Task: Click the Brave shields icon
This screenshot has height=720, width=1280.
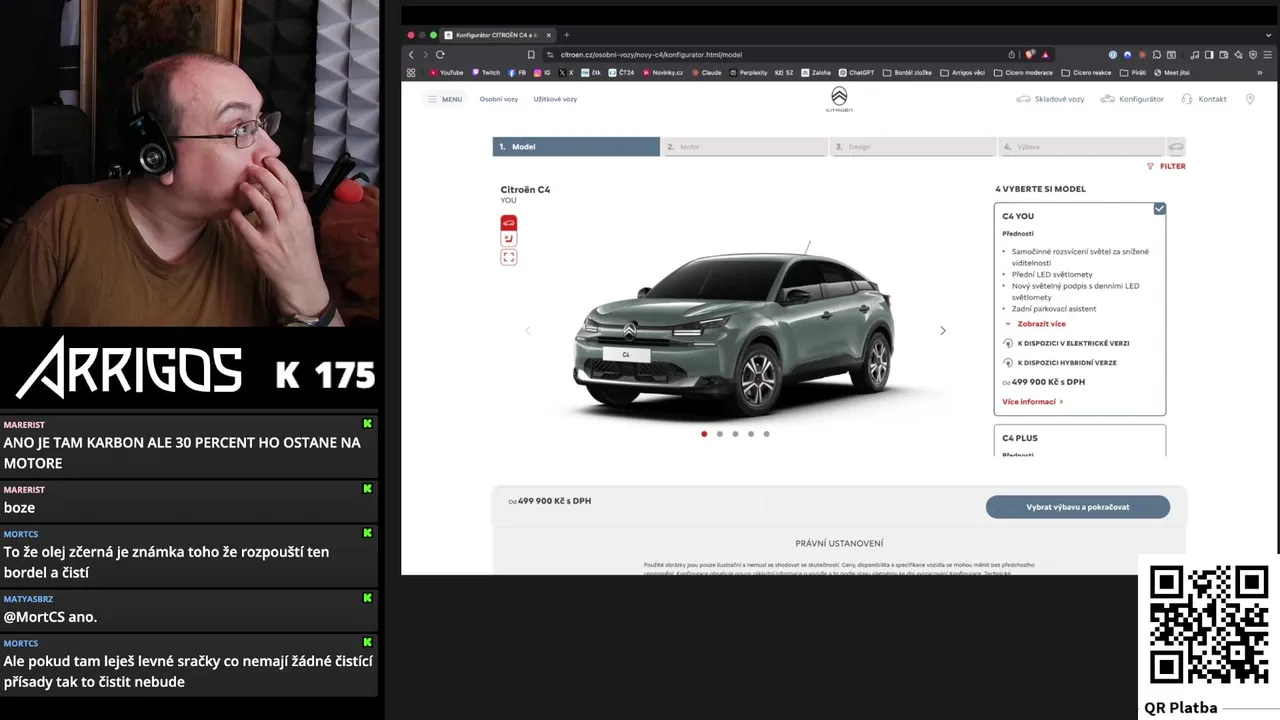Action: (x=1030, y=54)
